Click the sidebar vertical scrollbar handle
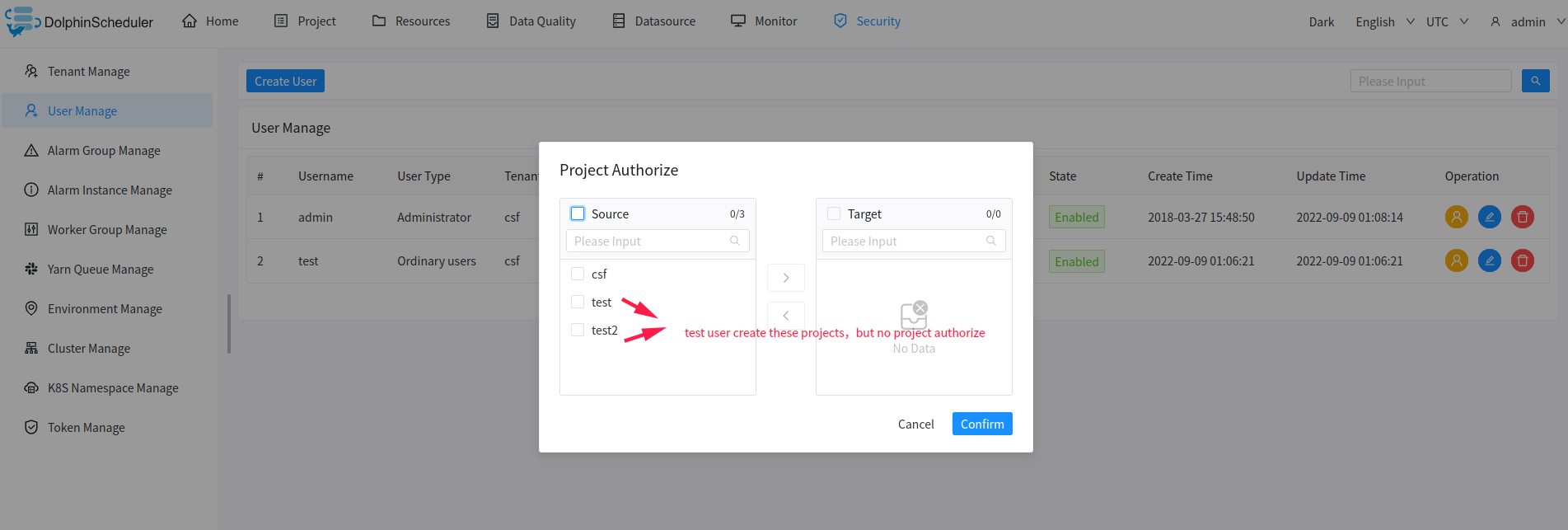1568x530 pixels. (x=229, y=324)
